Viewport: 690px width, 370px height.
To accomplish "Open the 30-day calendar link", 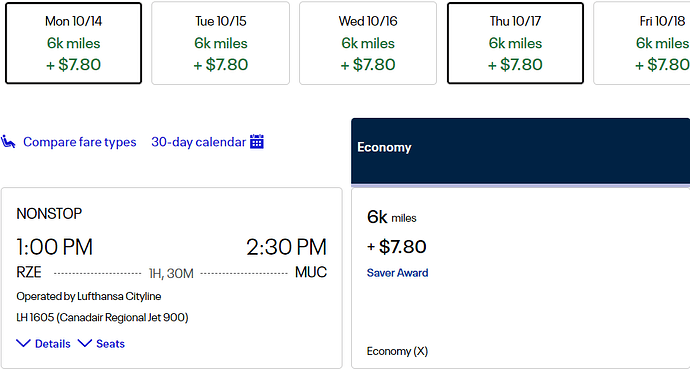I will pos(198,142).
